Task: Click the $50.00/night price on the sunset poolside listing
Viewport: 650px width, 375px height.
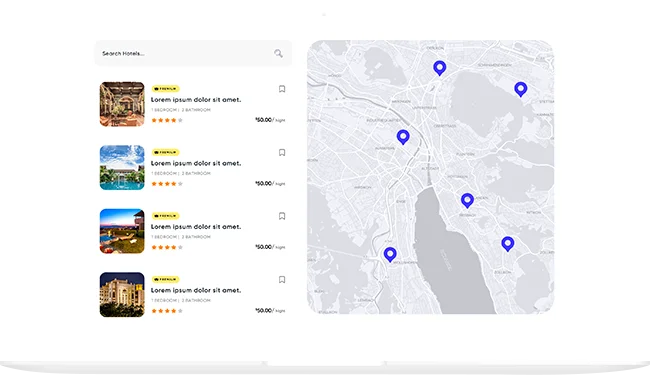Action: pos(270,247)
